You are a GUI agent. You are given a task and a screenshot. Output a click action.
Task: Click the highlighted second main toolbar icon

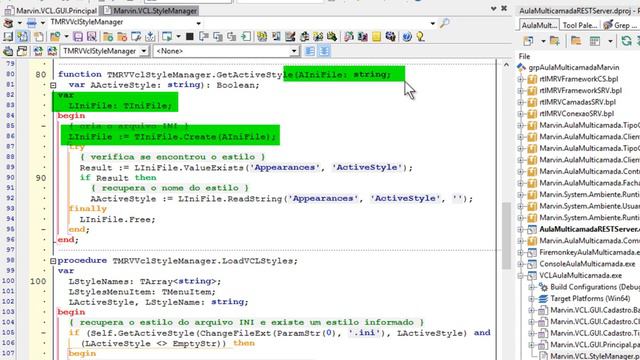(x=22, y=37)
